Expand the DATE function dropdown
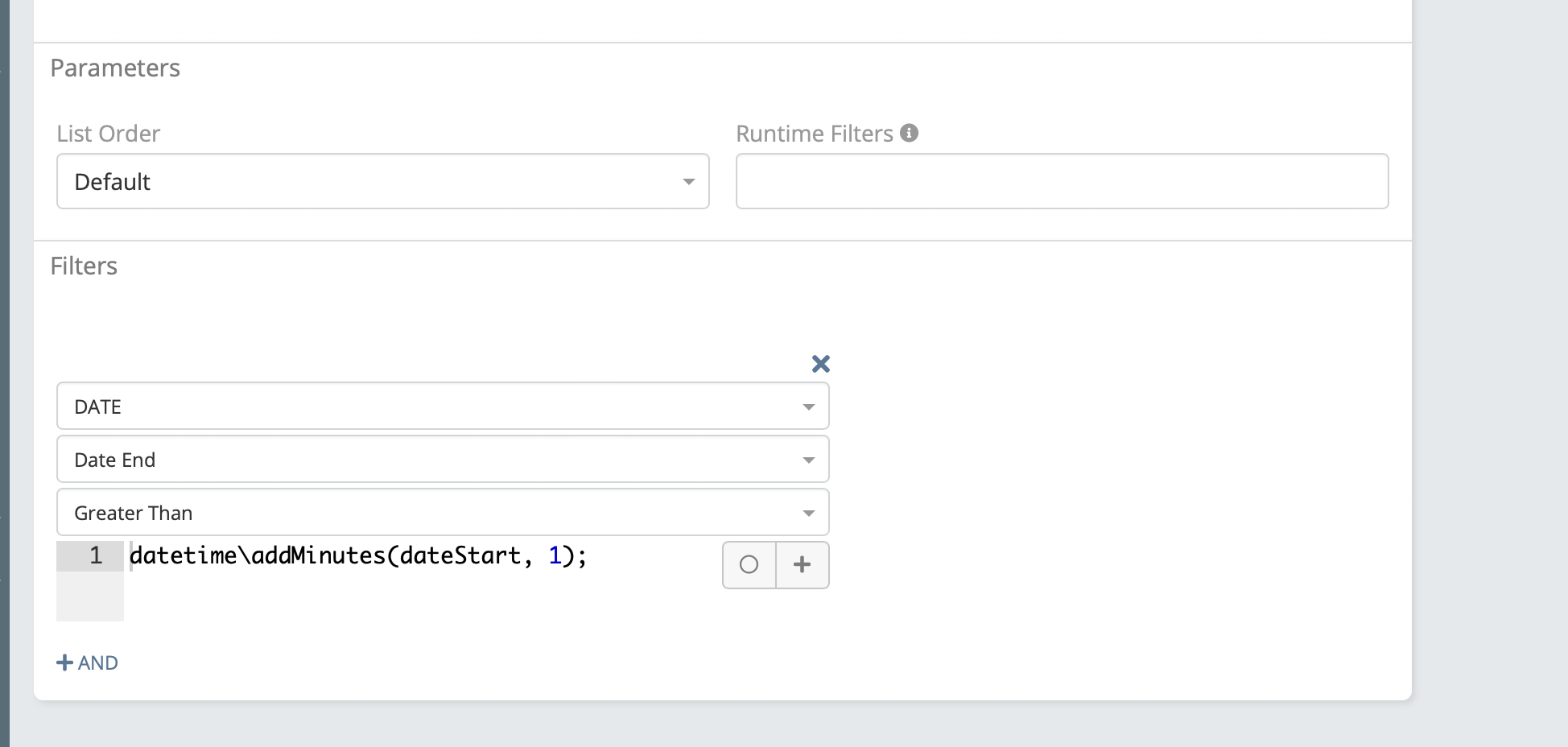The width and height of the screenshot is (1568, 747). point(442,407)
